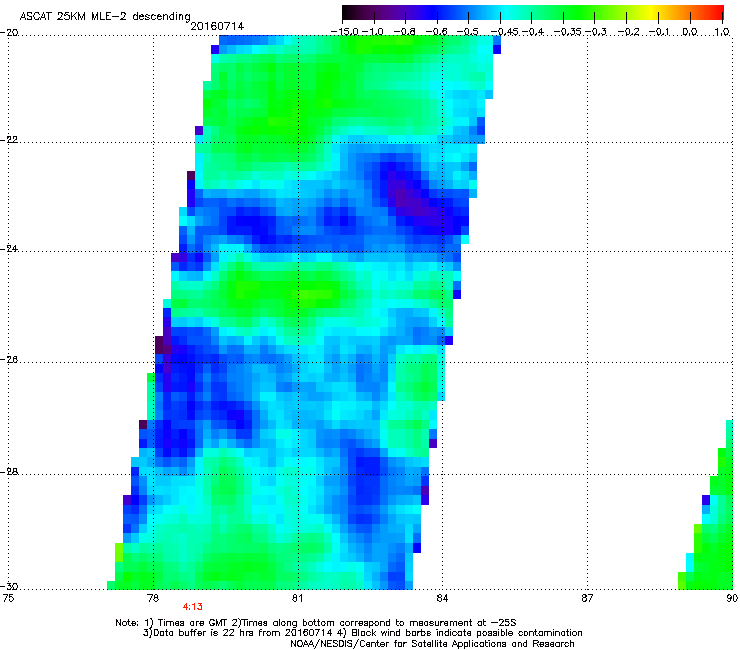The image size is (740, 650).
Task: Click the longitude axis label '90'
Action: pyautogui.click(x=732, y=598)
